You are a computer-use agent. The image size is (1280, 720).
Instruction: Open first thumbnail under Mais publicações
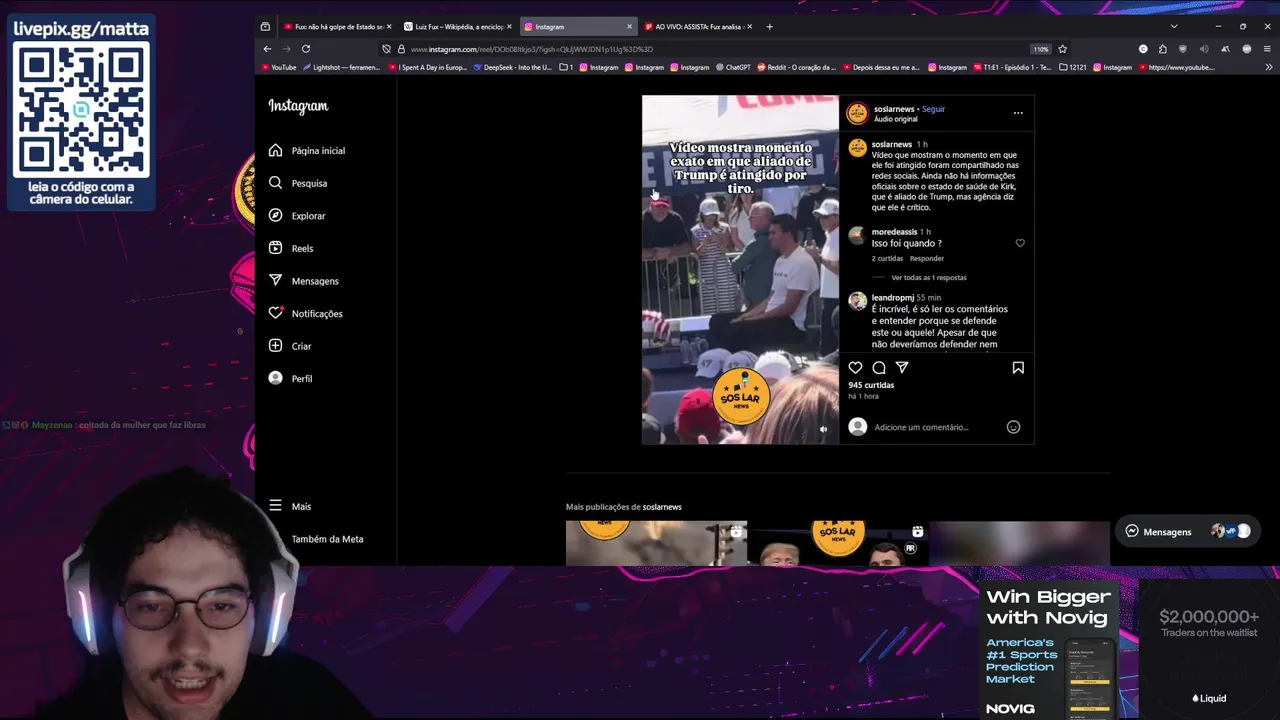(656, 543)
